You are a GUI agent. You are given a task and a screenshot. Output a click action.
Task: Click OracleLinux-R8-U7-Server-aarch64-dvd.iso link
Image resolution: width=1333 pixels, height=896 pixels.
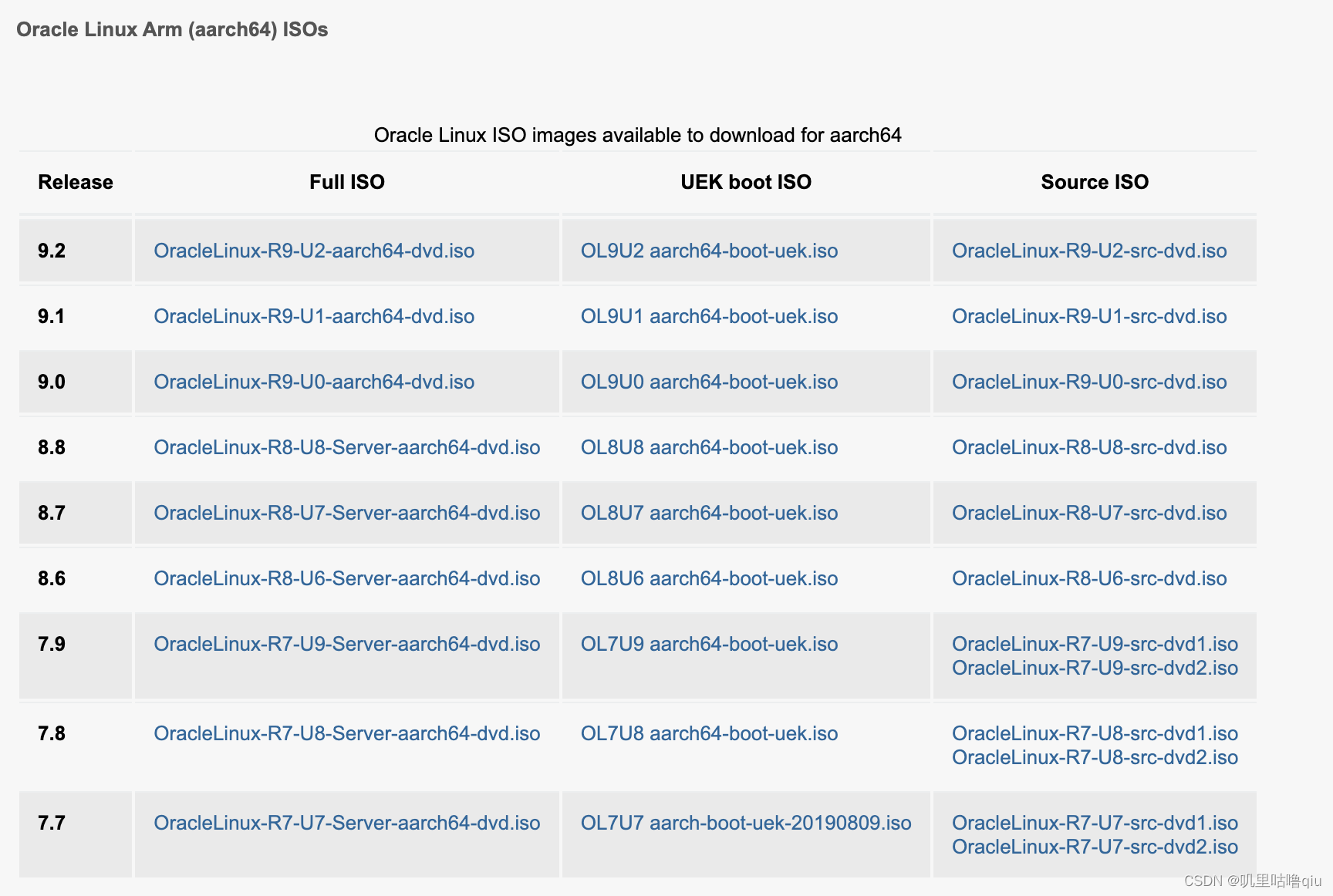pyautogui.click(x=347, y=513)
